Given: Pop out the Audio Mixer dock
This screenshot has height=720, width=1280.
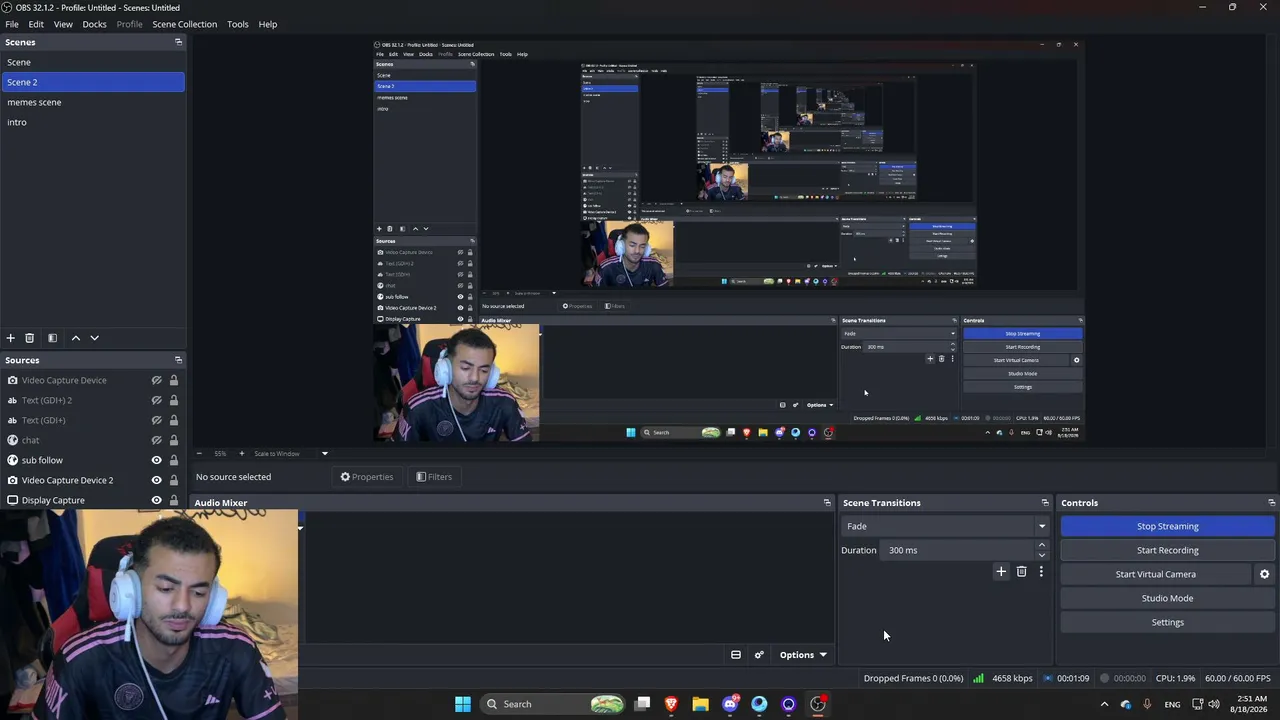Looking at the screenshot, I should pyautogui.click(x=827, y=503).
